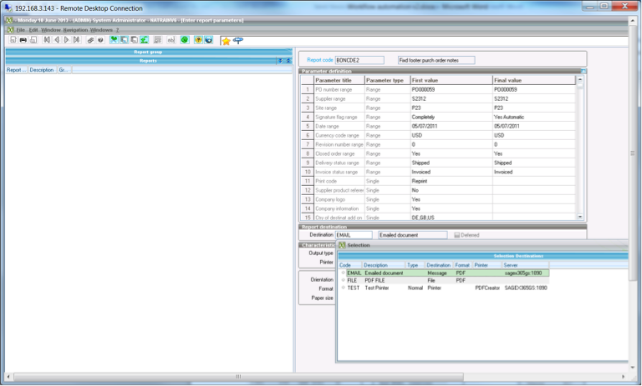Viewport: 642px width, 386px height.
Task: Click the green circle toolbar icon
Action: [x=185, y=40]
